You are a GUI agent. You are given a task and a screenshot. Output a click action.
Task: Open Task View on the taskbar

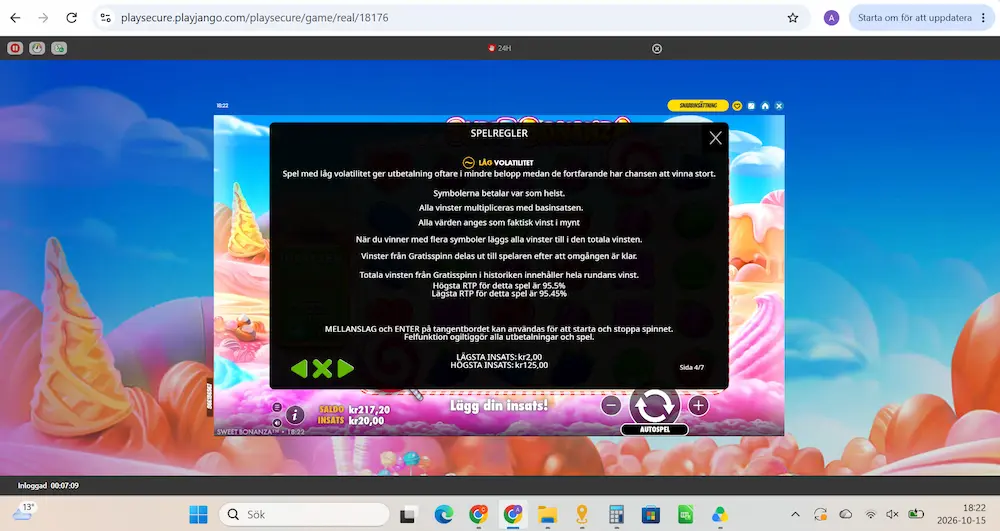pyautogui.click(x=408, y=514)
